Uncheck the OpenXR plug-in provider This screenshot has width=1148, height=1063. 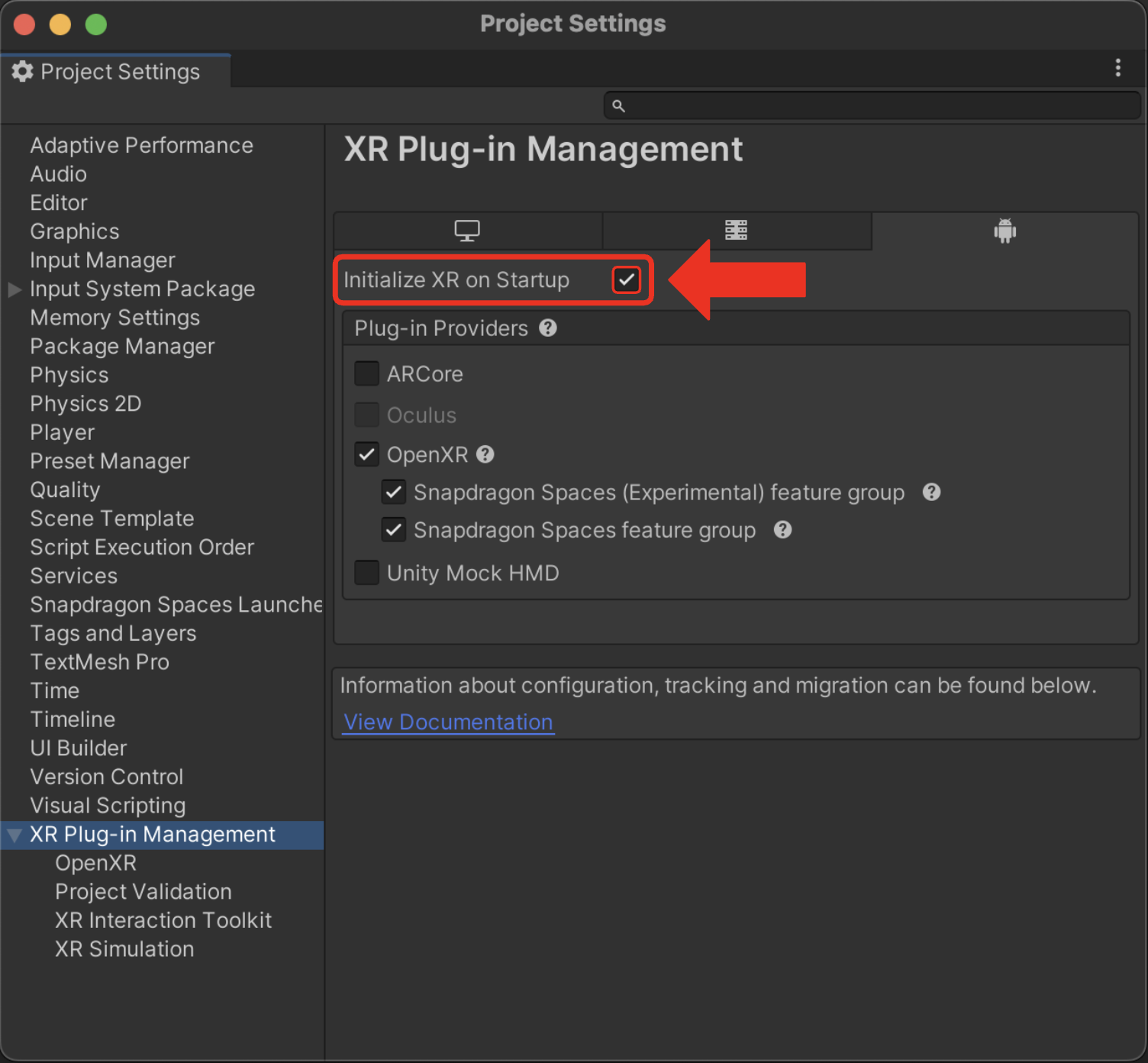click(367, 455)
